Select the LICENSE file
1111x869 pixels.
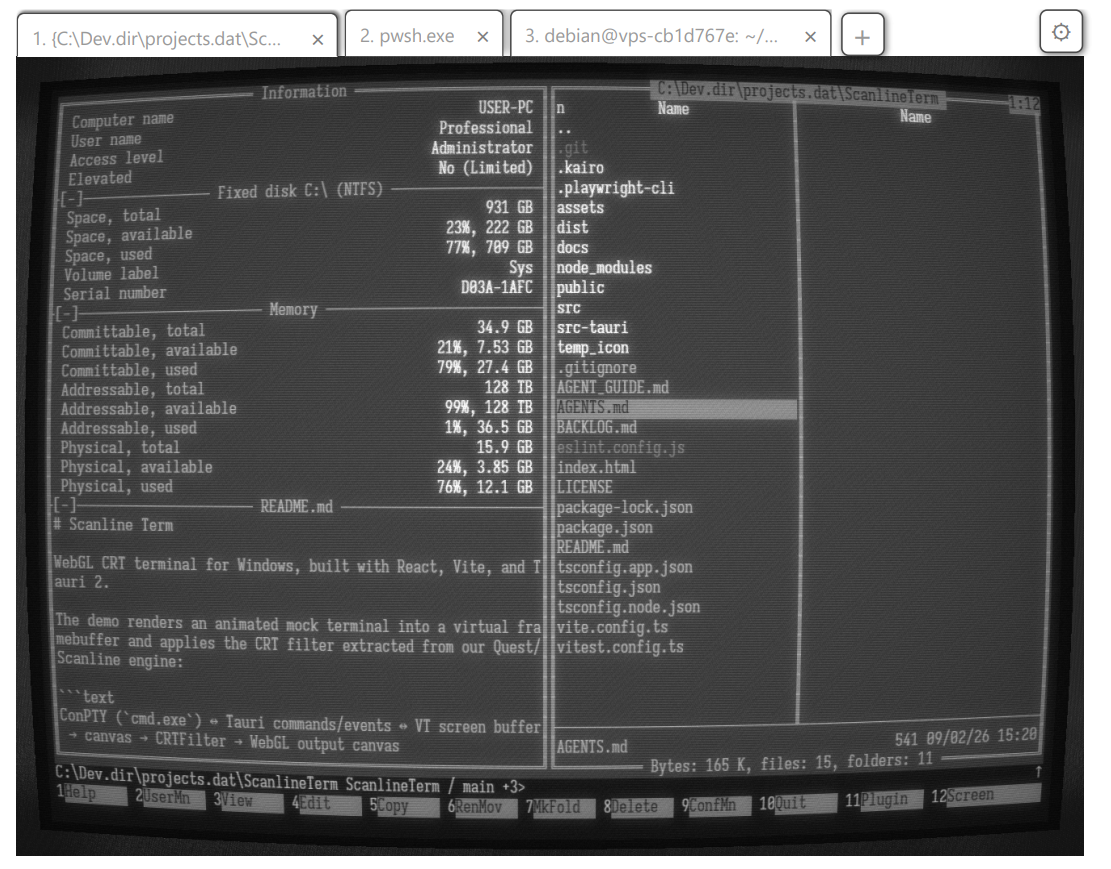pyautogui.click(x=585, y=487)
